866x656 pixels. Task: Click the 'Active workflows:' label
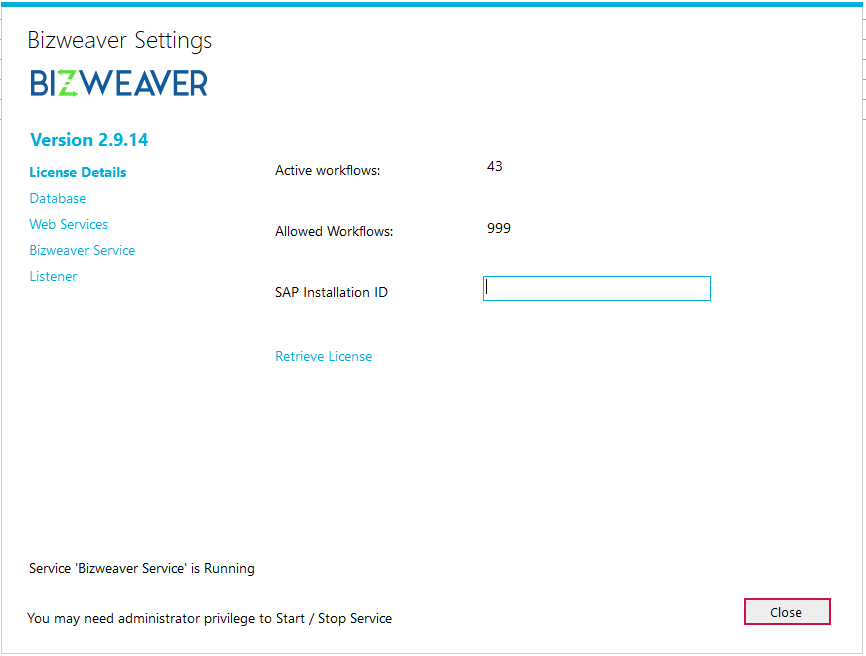[328, 171]
